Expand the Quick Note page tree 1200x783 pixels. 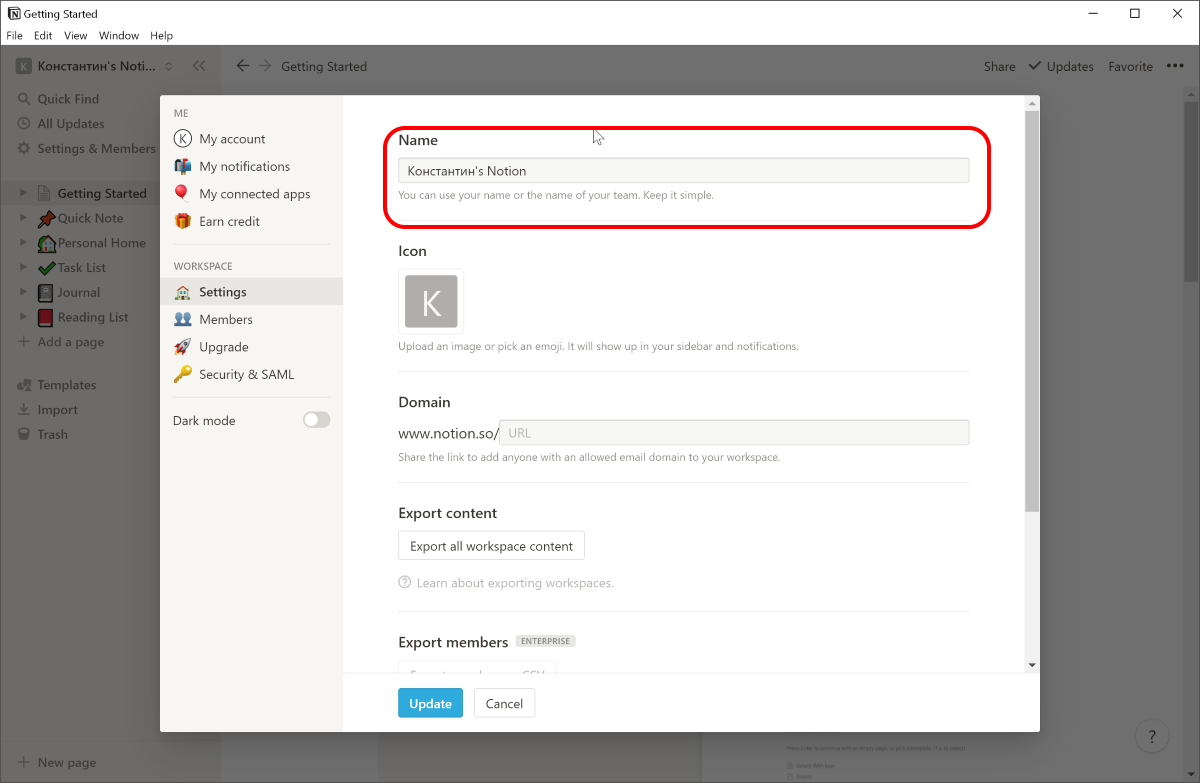click(24, 218)
